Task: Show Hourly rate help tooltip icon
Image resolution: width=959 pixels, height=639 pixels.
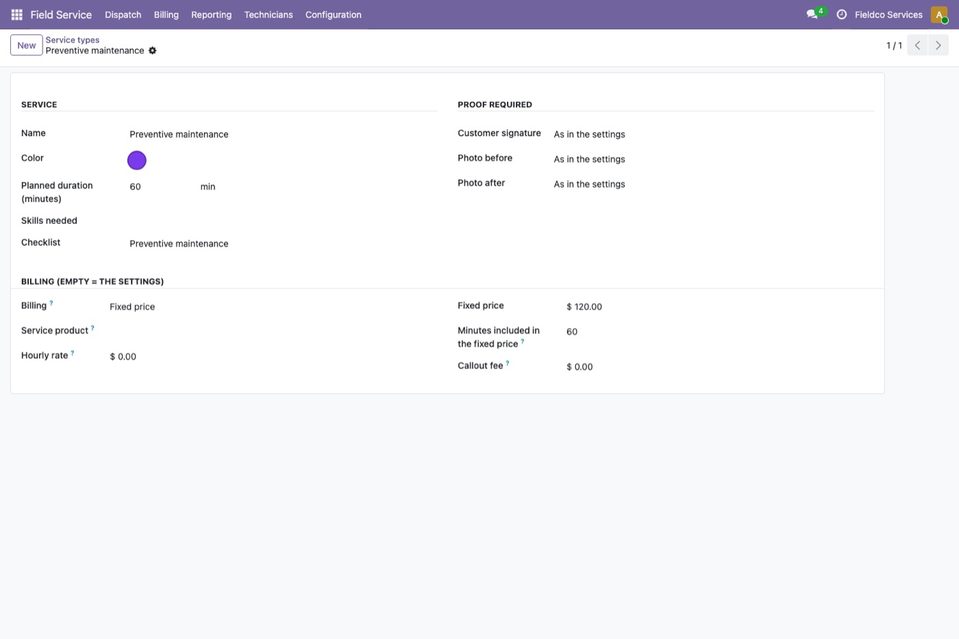Action: (72, 353)
